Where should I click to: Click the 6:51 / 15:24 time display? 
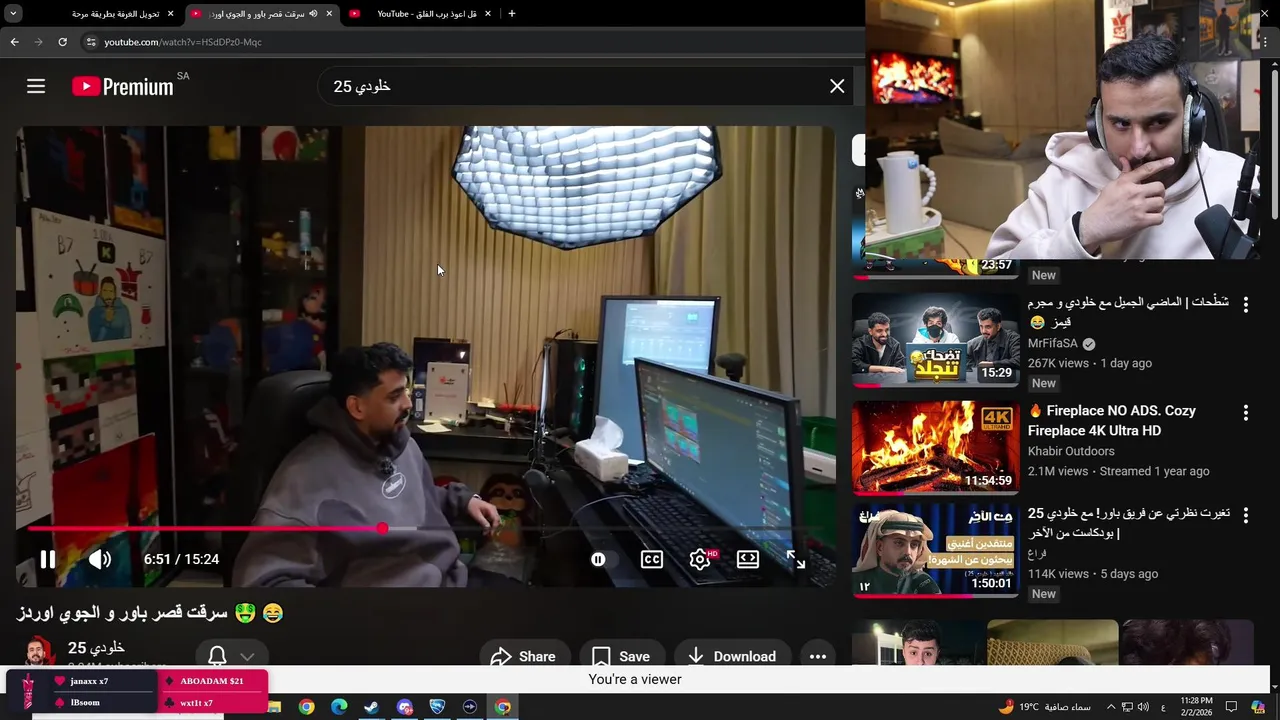[181, 559]
